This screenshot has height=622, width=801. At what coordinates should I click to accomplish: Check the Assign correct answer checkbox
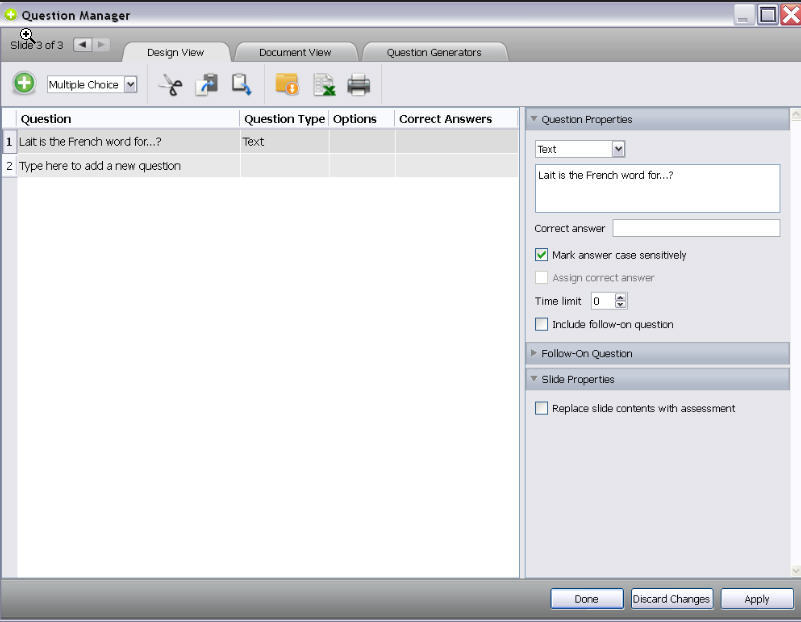(x=541, y=278)
